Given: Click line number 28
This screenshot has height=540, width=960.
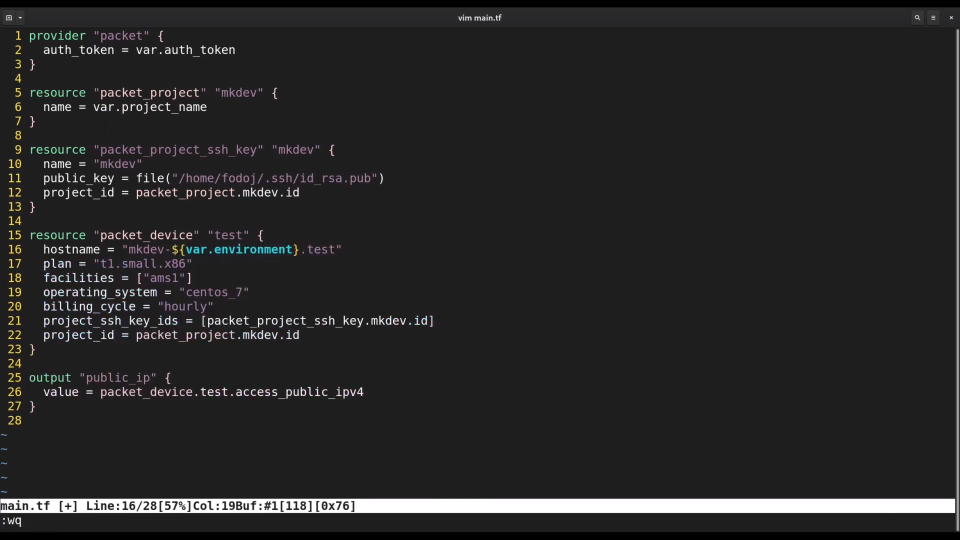Looking at the screenshot, I should coord(15,421).
